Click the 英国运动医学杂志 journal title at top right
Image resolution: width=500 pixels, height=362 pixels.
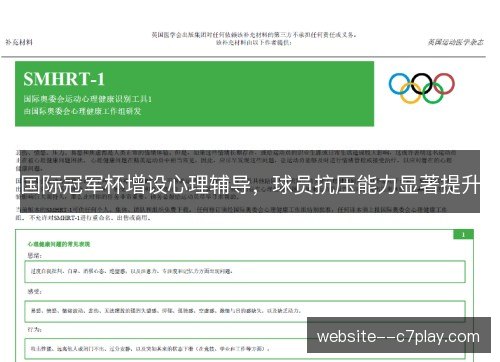455,42
